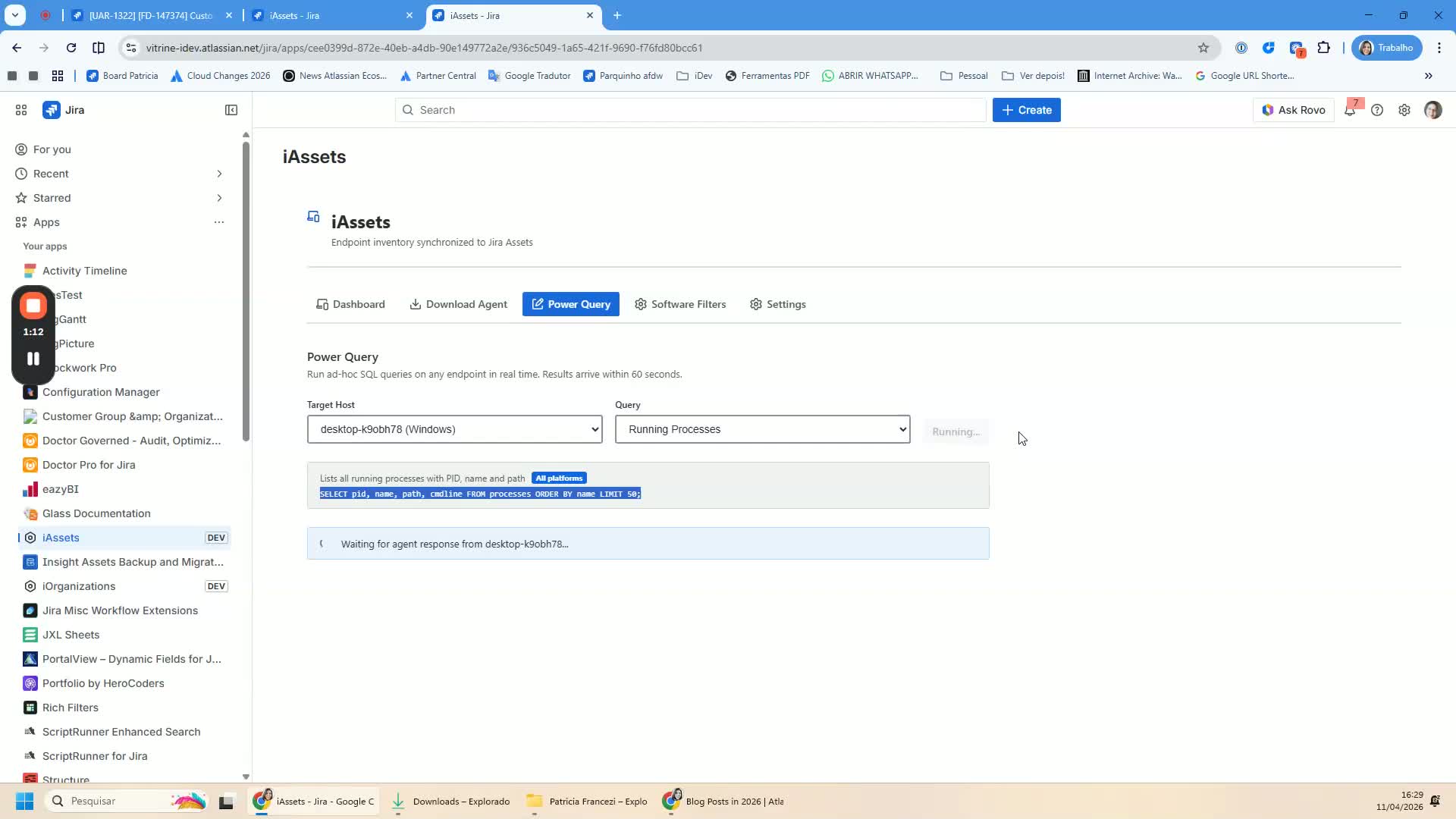Open Portfolio by HeroCoders app

(x=103, y=683)
